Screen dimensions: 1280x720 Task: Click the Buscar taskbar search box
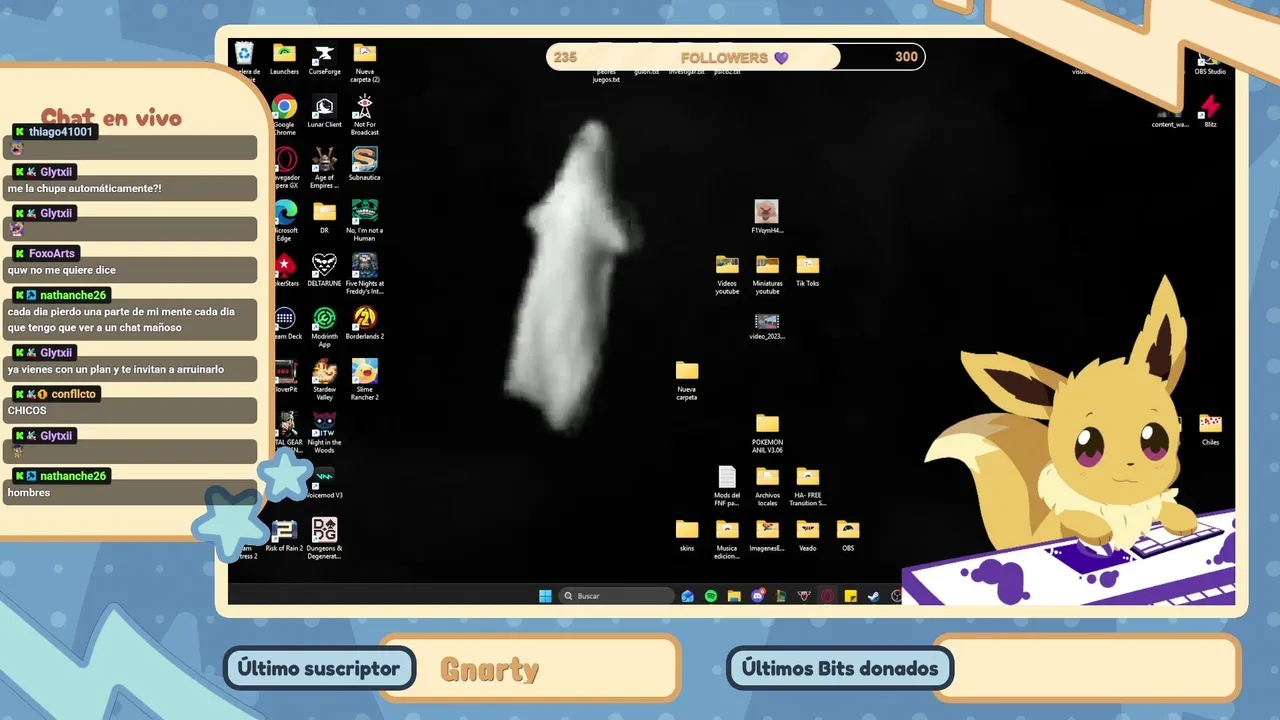click(x=617, y=596)
